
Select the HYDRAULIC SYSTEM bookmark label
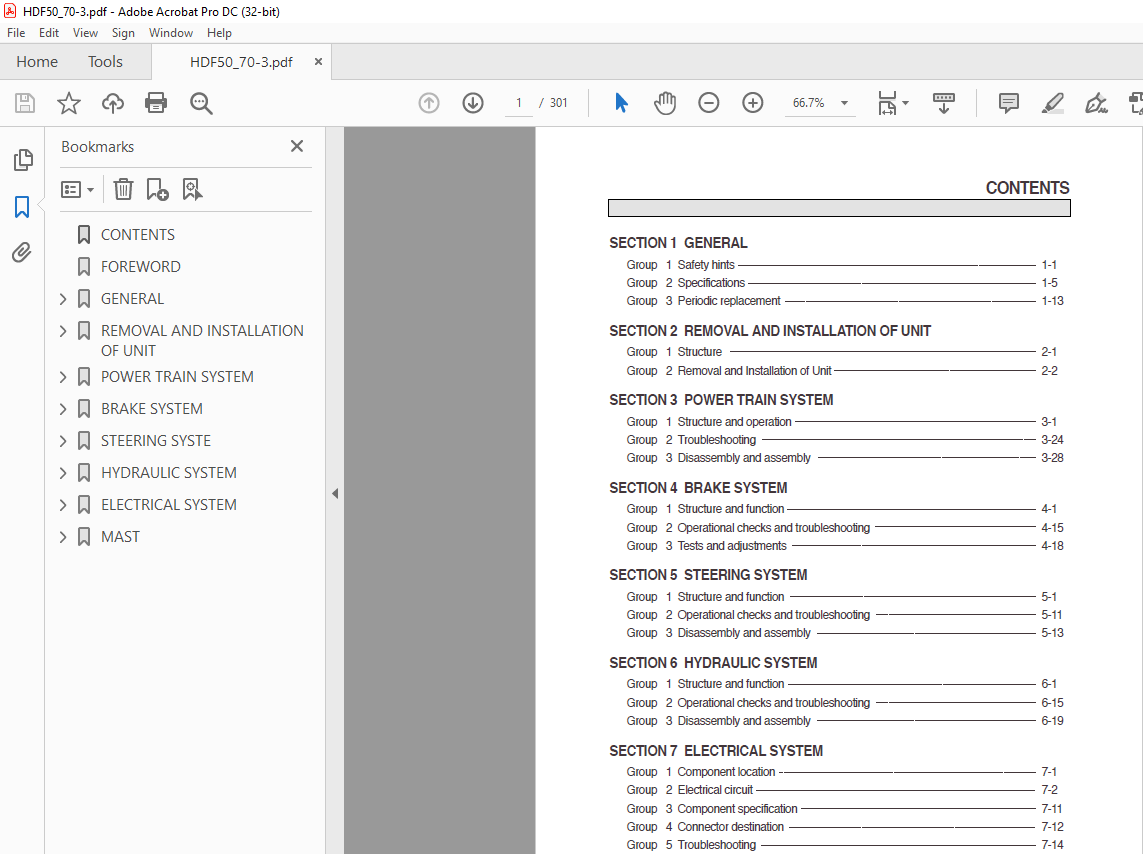(x=168, y=473)
